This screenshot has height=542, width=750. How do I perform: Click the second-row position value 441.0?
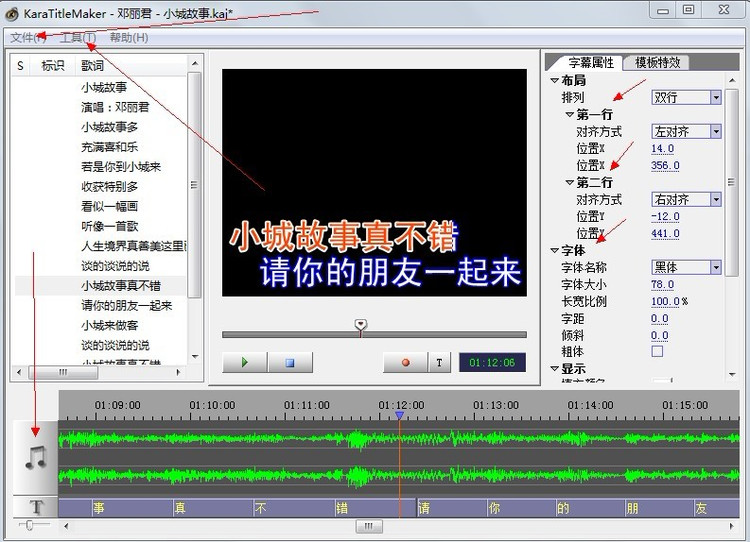pos(665,233)
